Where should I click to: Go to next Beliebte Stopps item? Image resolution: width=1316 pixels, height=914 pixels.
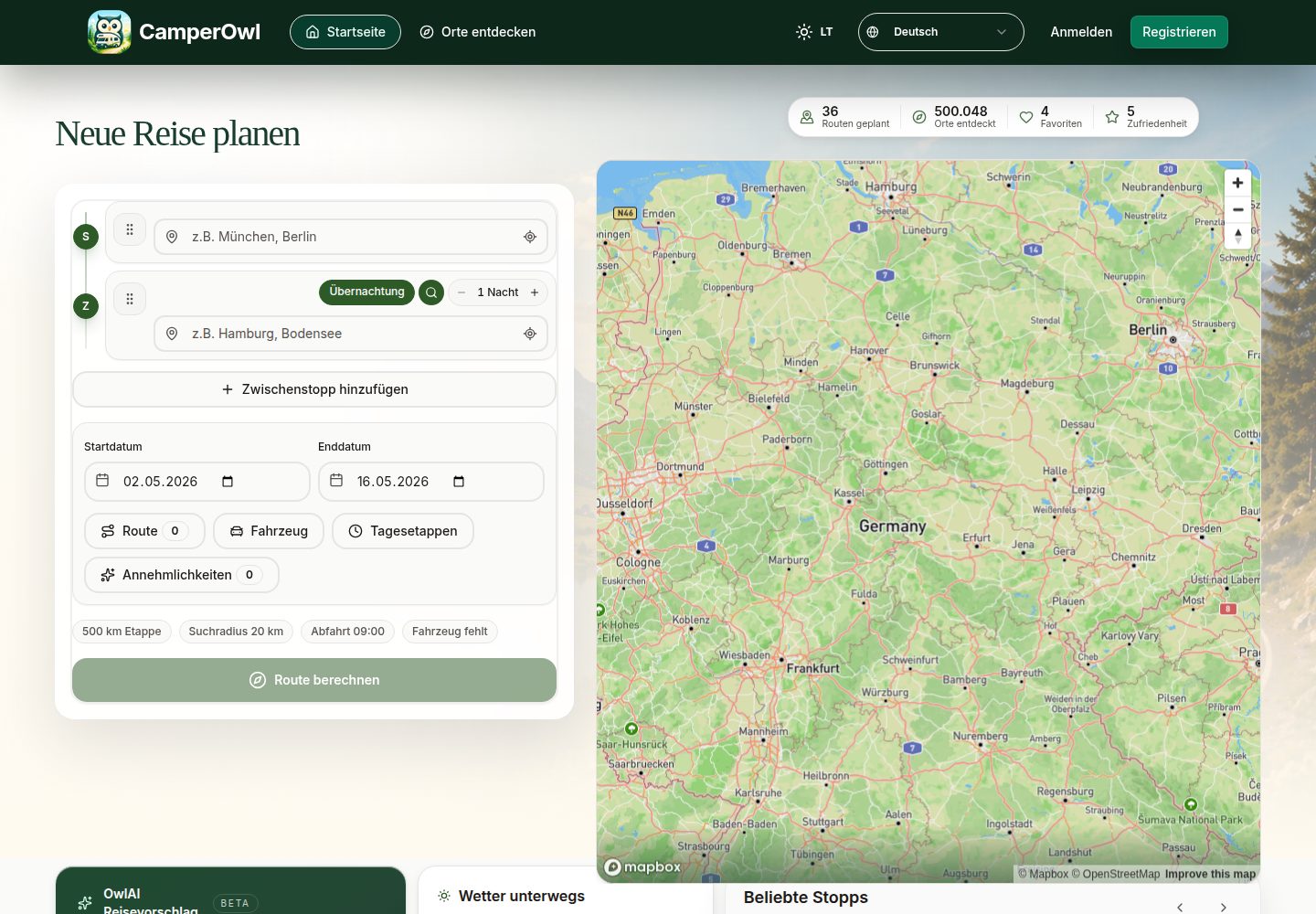pyautogui.click(x=1223, y=907)
